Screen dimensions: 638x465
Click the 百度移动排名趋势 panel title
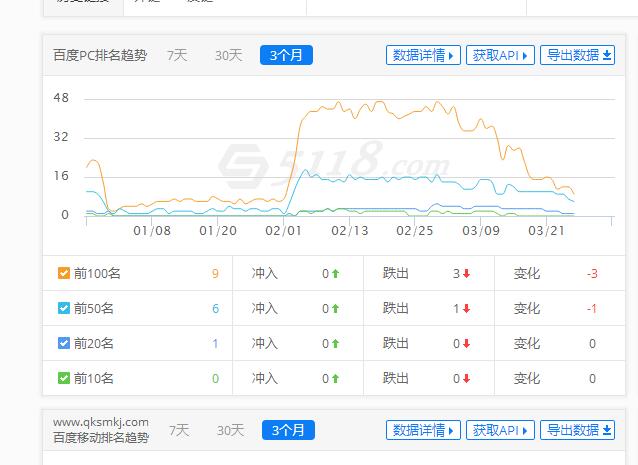point(101,438)
